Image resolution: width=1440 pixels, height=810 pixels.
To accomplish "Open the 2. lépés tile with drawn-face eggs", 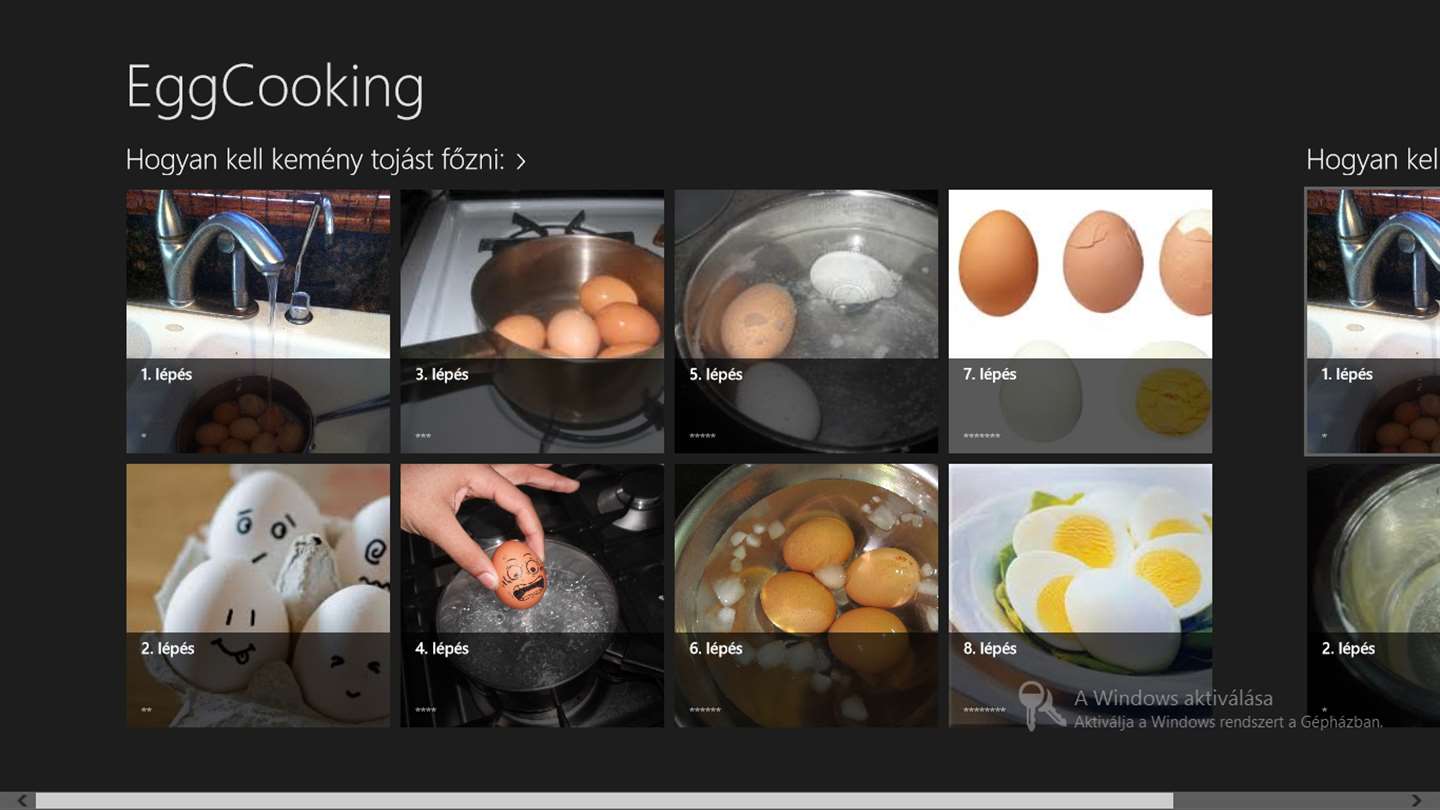I will [258, 595].
